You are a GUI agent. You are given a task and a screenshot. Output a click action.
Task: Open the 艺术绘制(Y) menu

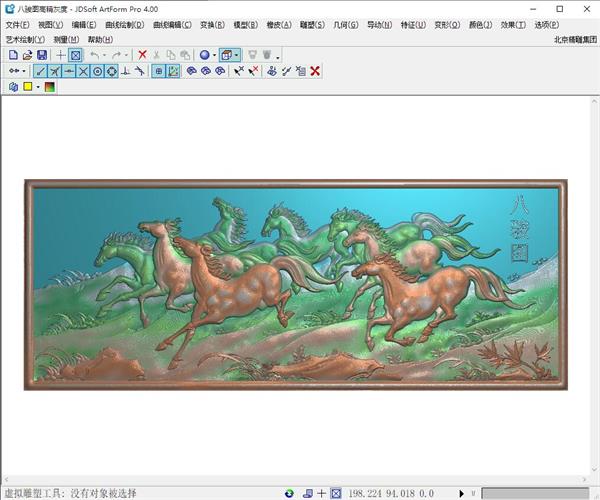pyautogui.click(x=25, y=39)
